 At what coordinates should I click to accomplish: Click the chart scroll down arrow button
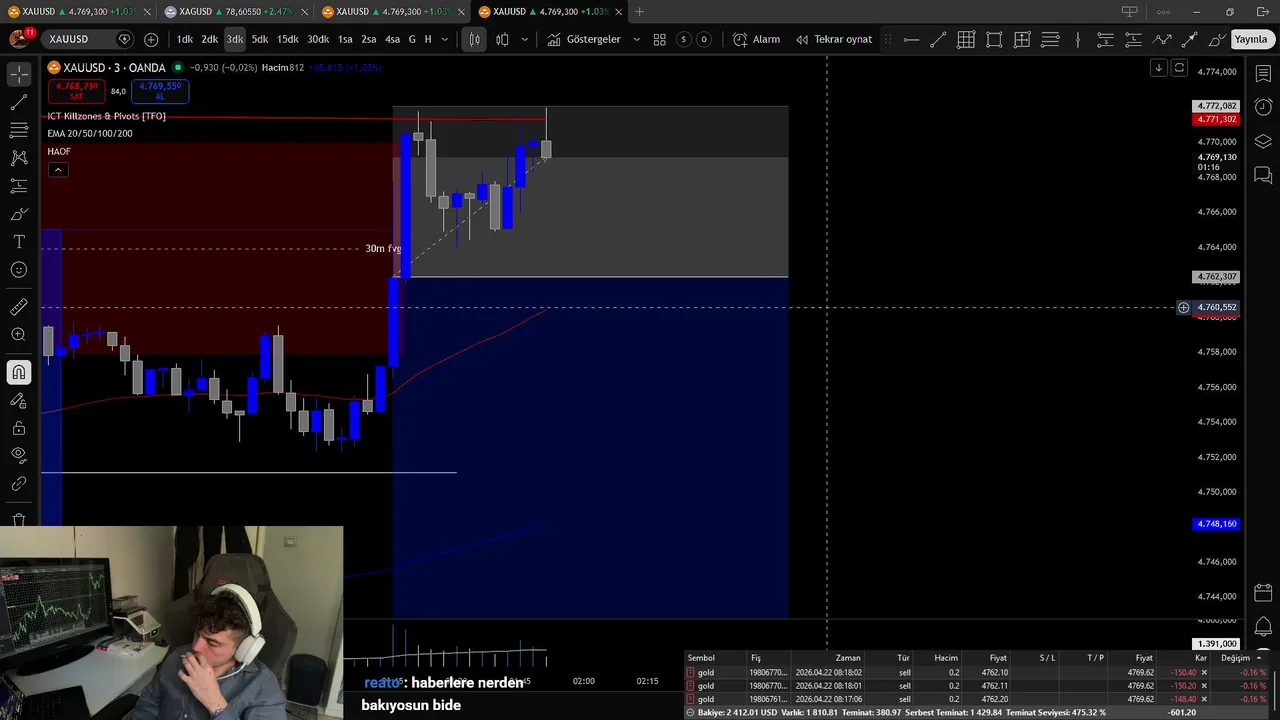point(1158,68)
